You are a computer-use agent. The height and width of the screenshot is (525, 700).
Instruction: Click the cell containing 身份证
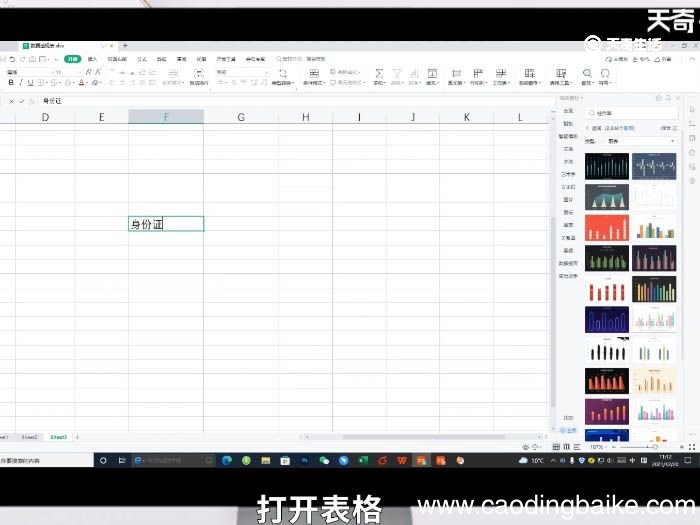pos(166,224)
